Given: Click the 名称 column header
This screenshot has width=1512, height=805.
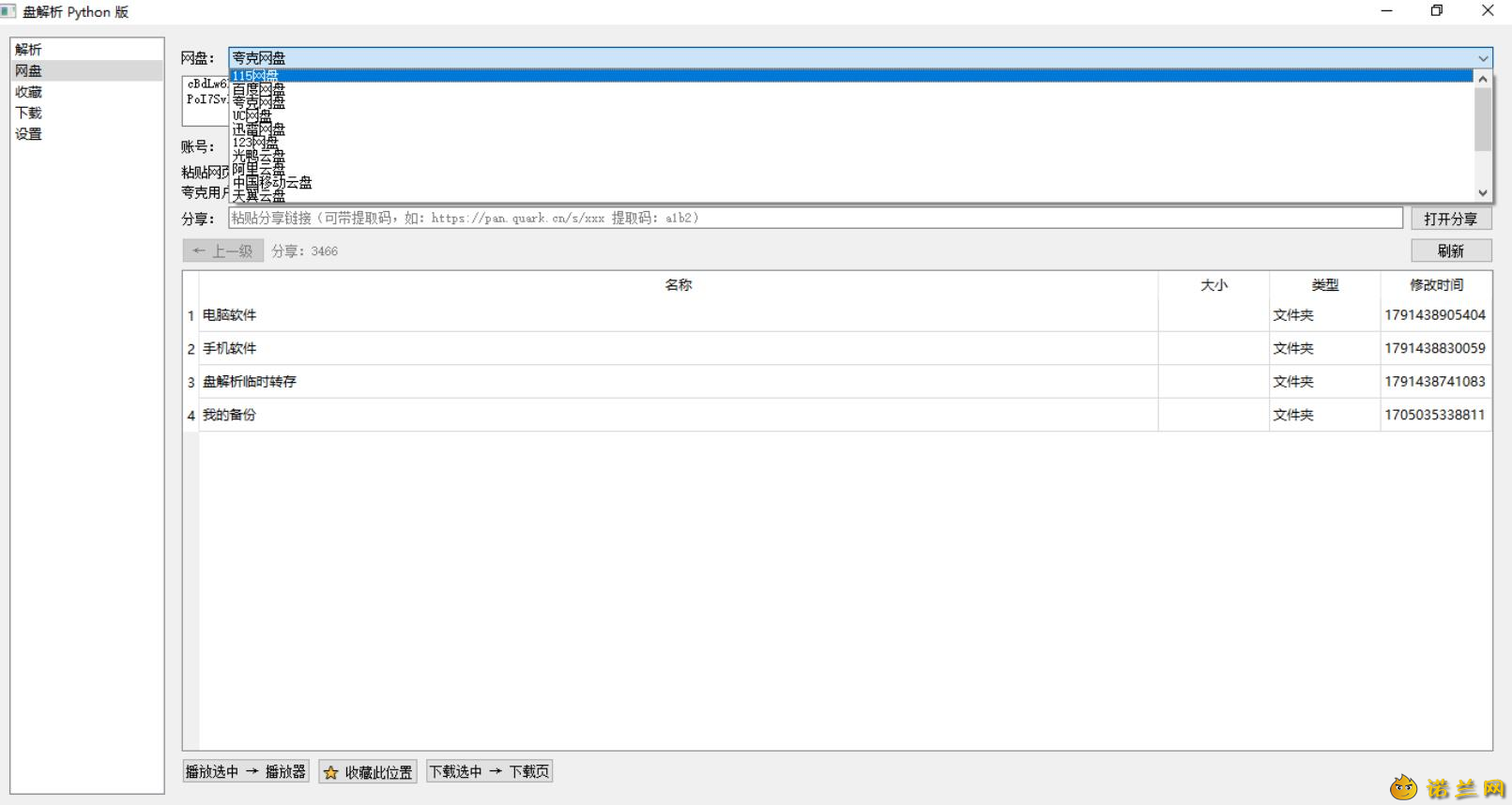Looking at the screenshot, I should pos(679,285).
